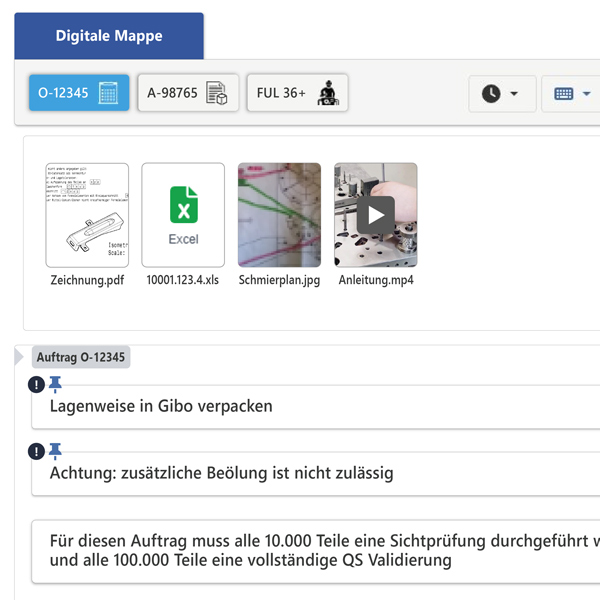Click the Auftrag O-12345 label
Viewport: 600px width, 600px height.
pos(81,357)
